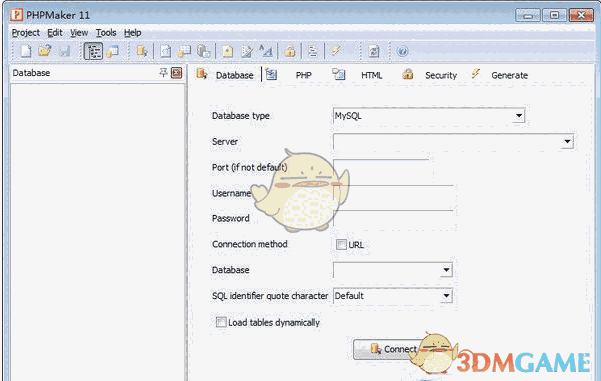Focus the Port (if not default) field
Screen dimensions: 601x381
(381, 167)
